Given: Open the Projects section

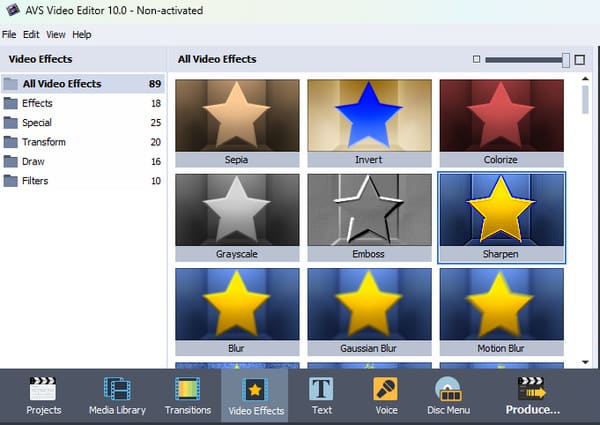Looking at the screenshot, I should click(43, 395).
